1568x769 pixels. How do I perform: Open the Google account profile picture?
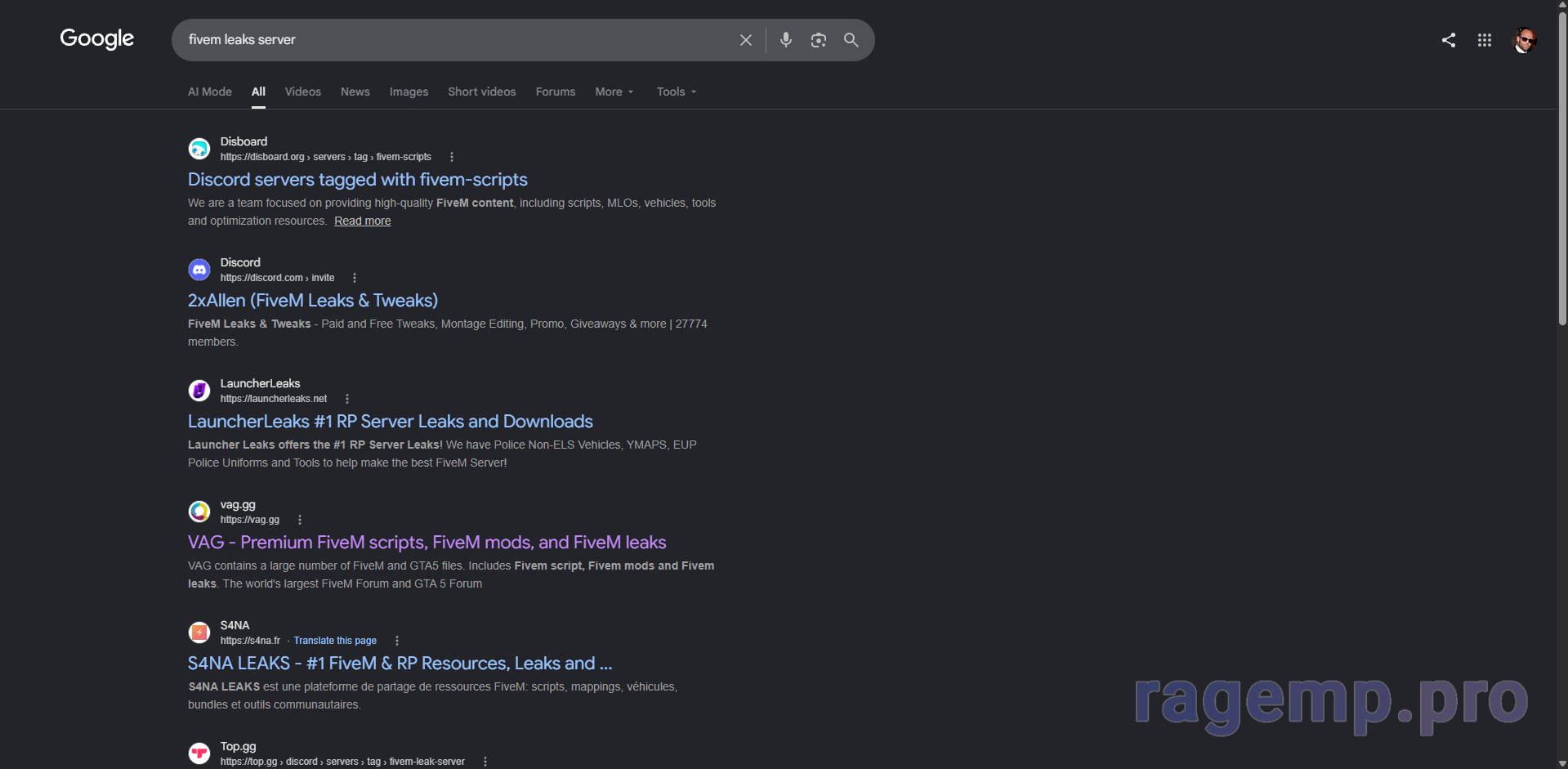click(1525, 40)
